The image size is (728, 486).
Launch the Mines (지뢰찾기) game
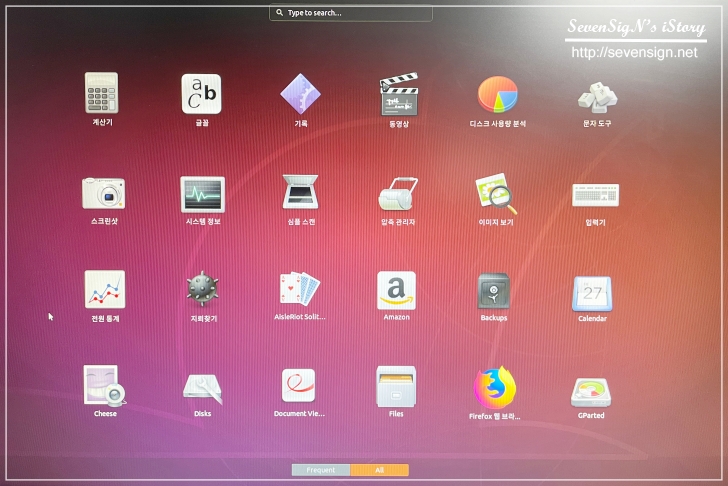click(202, 289)
